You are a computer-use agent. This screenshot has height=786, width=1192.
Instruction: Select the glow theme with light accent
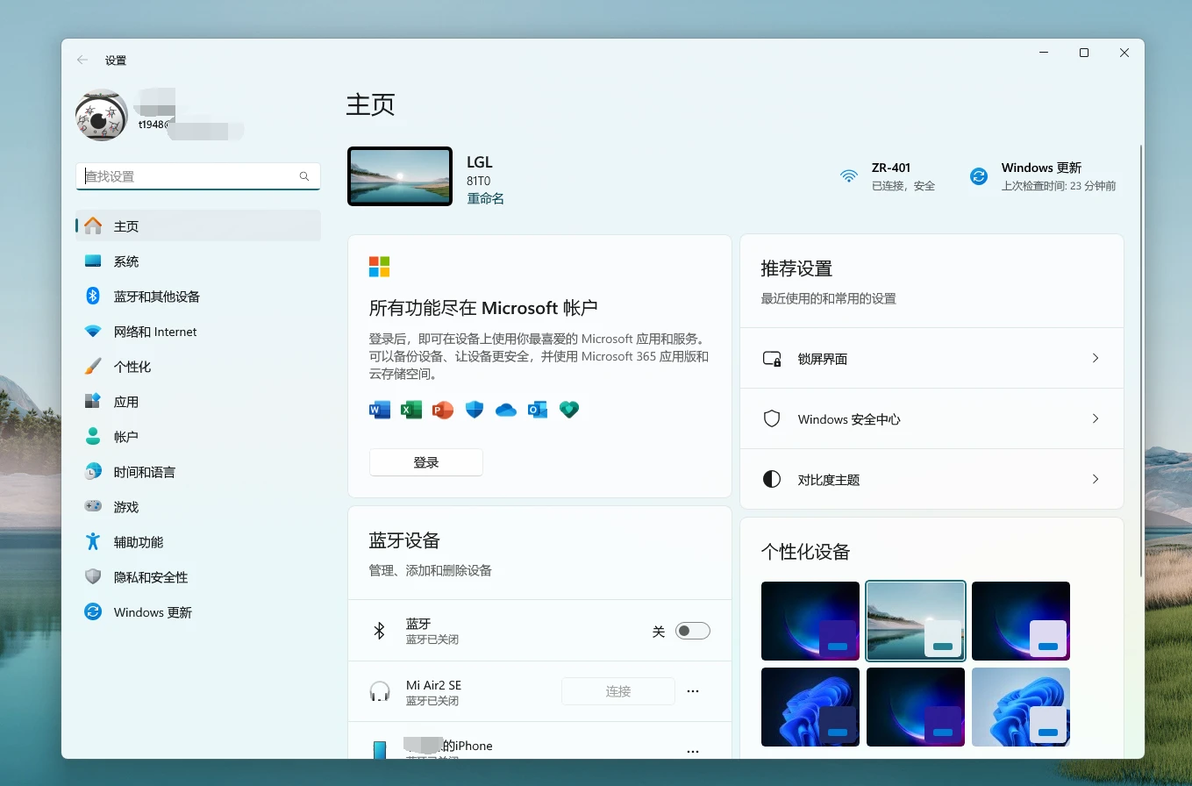(x=1021, y=621)
